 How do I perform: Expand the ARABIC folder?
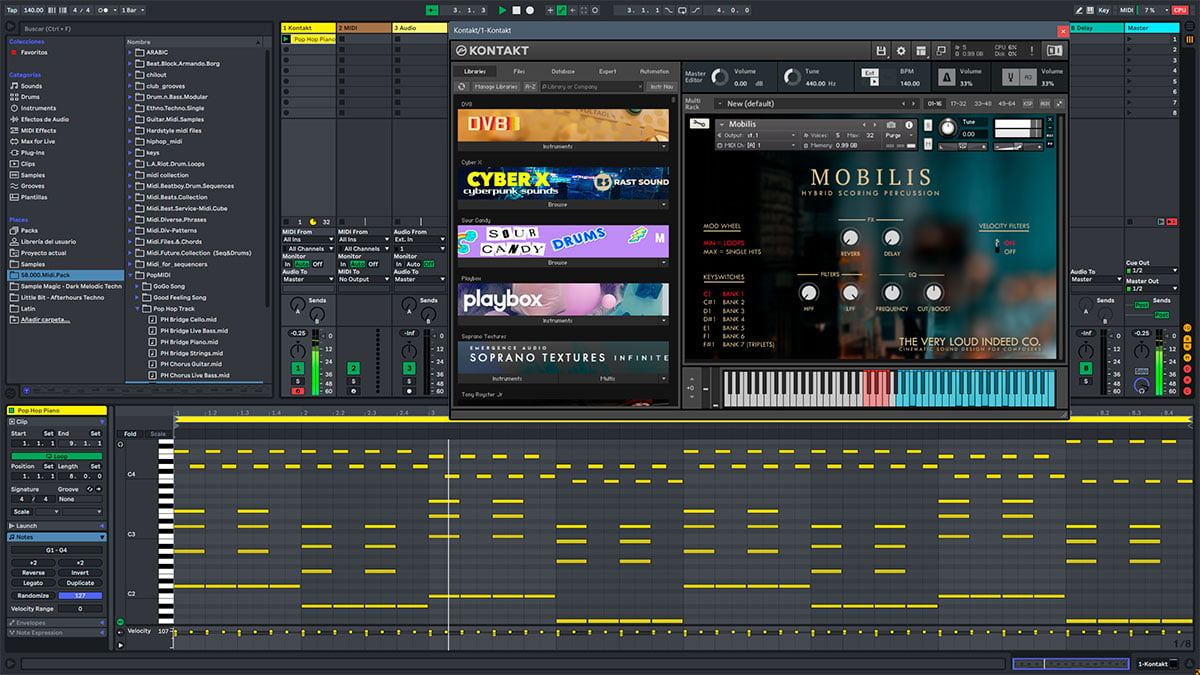[x=132, y=53]
